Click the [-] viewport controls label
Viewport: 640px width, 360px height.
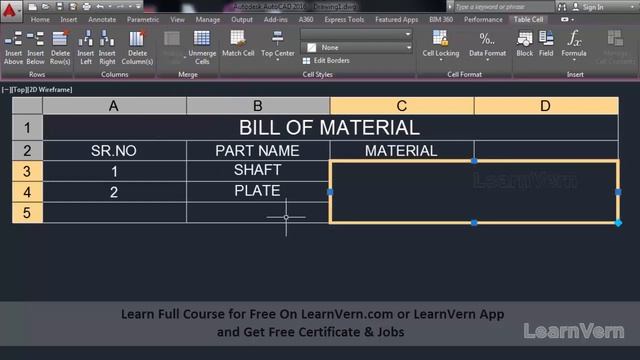point(6,90)
